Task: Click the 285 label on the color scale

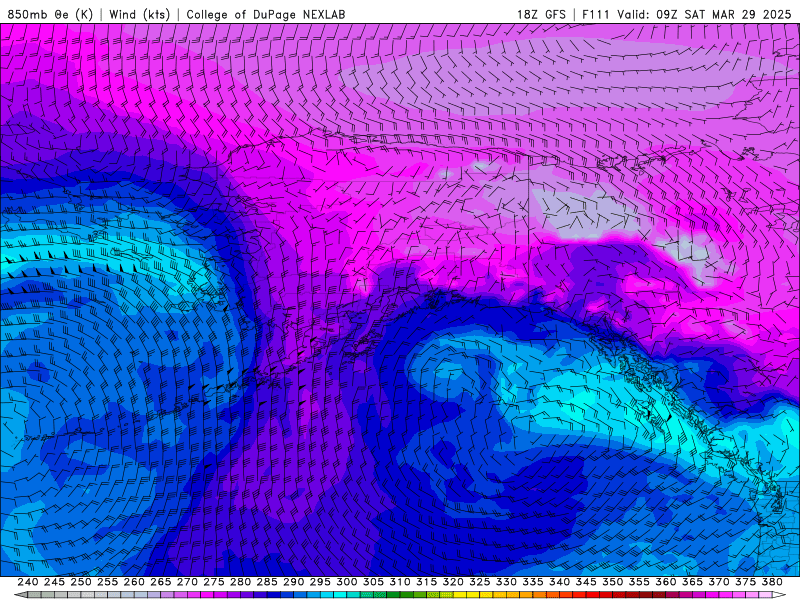Action: point(267,582)
